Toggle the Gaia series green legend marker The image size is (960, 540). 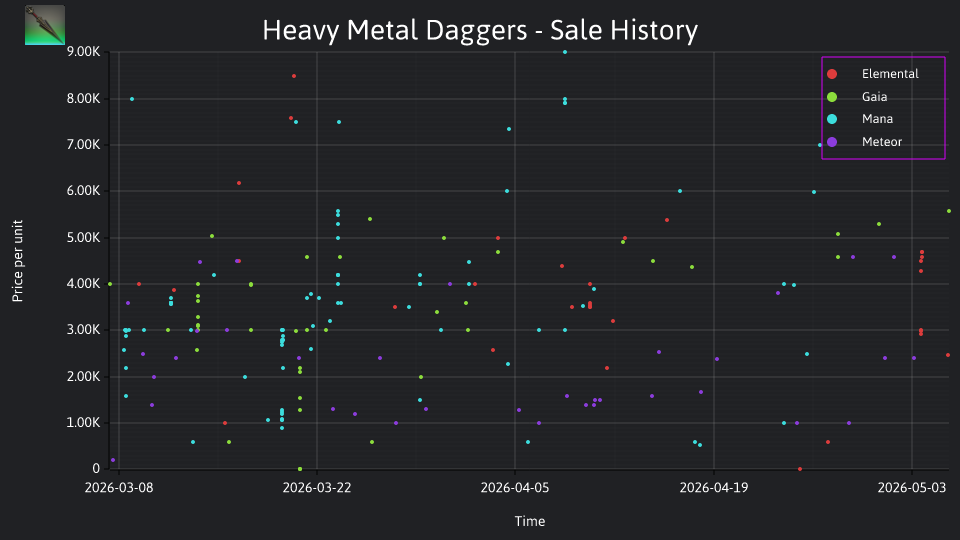coord(832,97)
